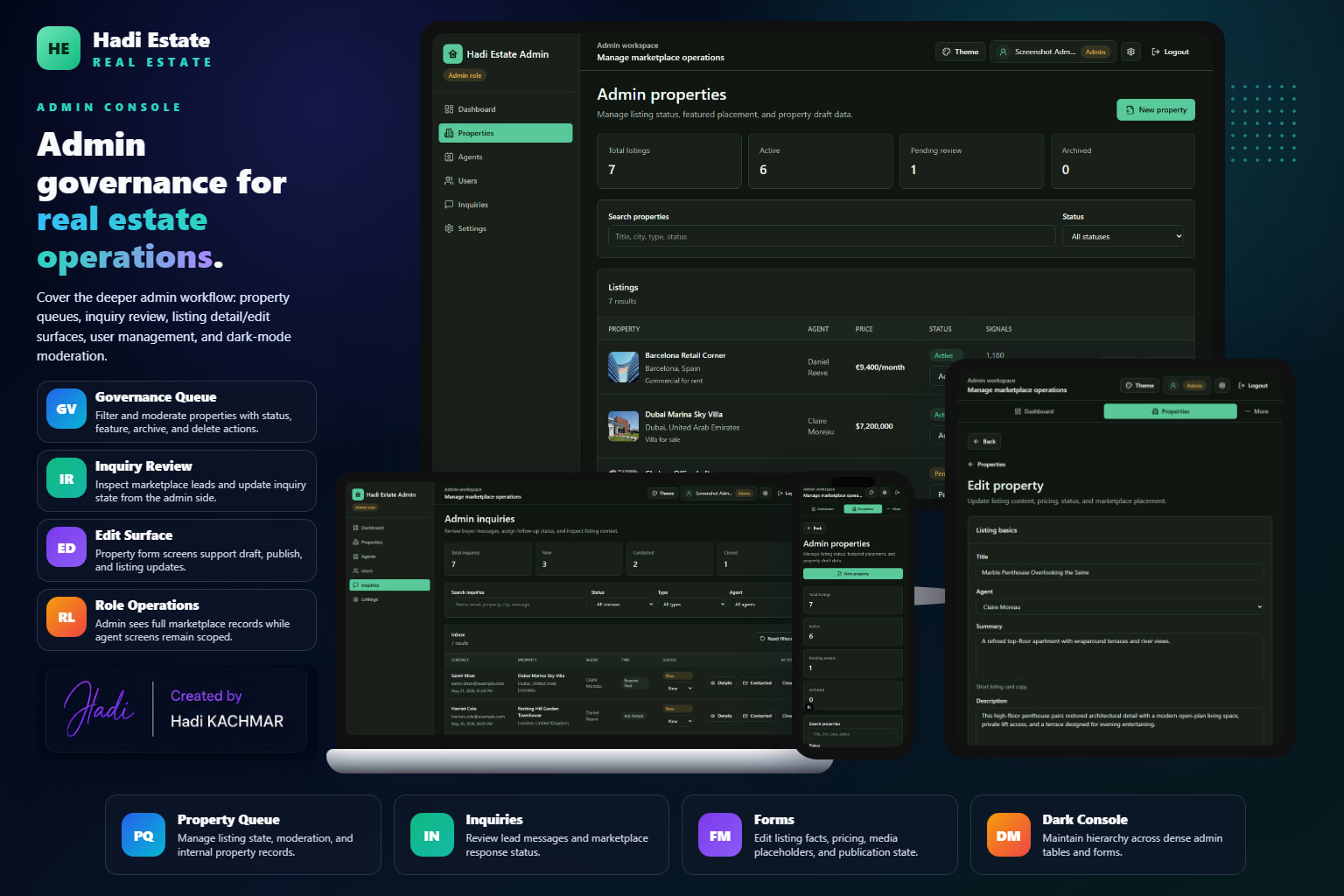
Task: Click the ED Edit Surface badge
Action: pos(66,548)
